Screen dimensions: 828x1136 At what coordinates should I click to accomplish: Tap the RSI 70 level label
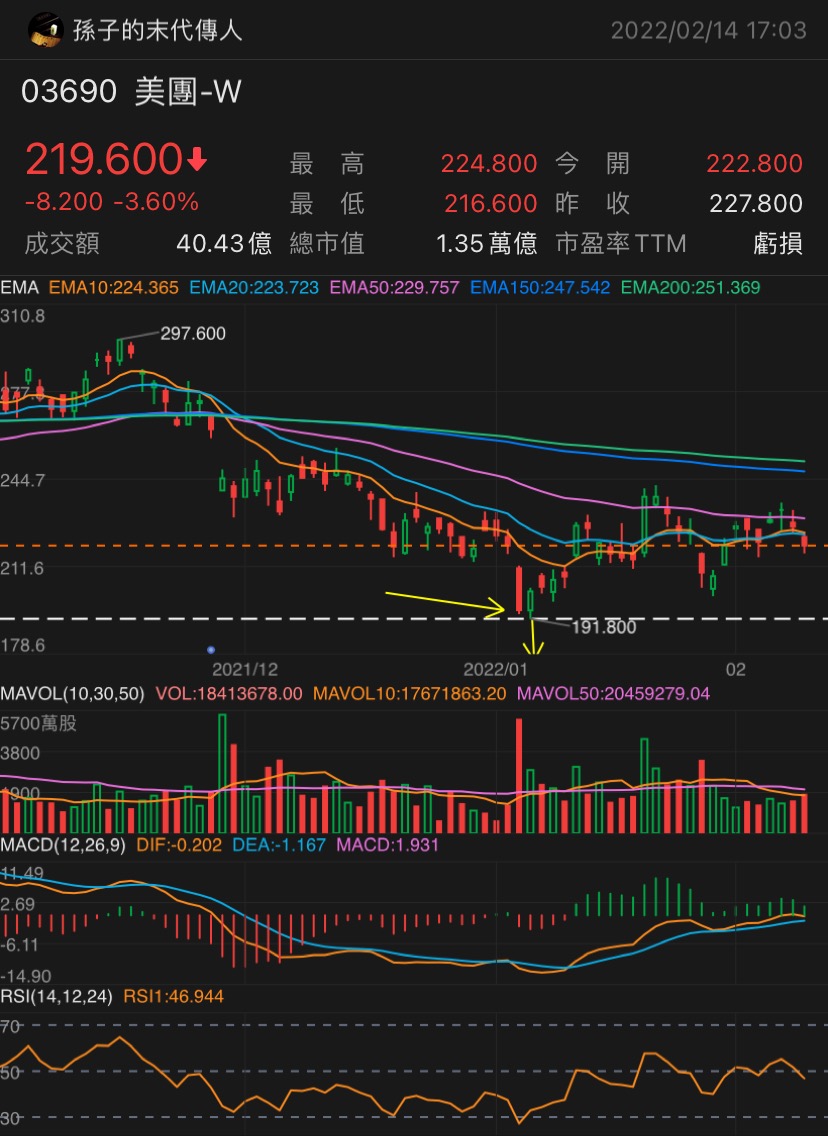[x=10, y=1026]
